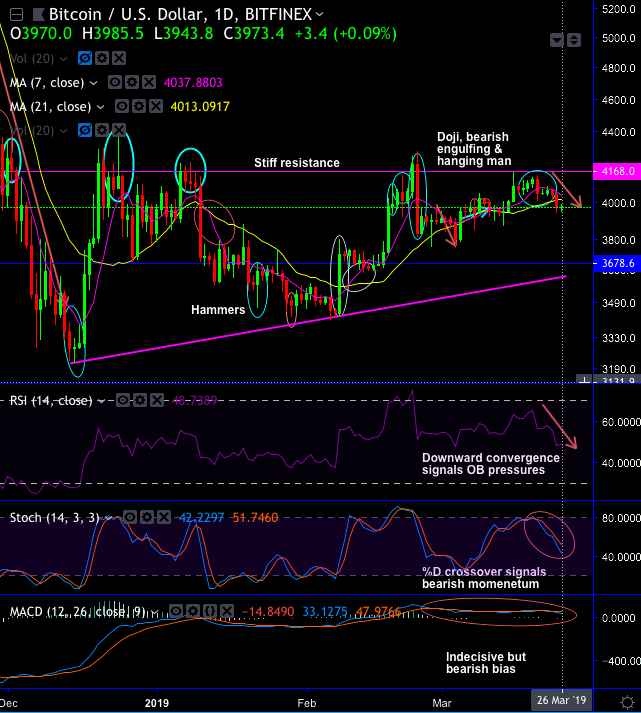Click the Stoch %K value 42.2297
This screenshot has width=641, height=713.
(x=201, y=518)
